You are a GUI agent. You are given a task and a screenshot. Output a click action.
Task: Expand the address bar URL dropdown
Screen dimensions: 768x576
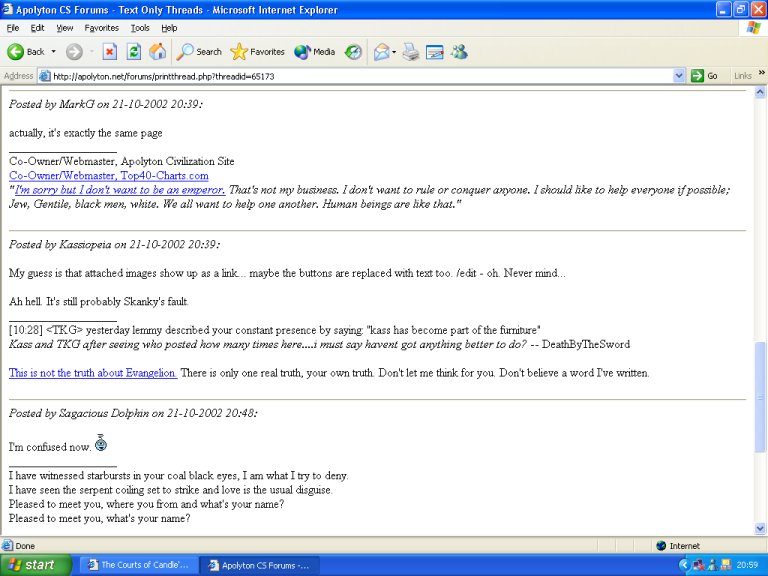point(680,76)
